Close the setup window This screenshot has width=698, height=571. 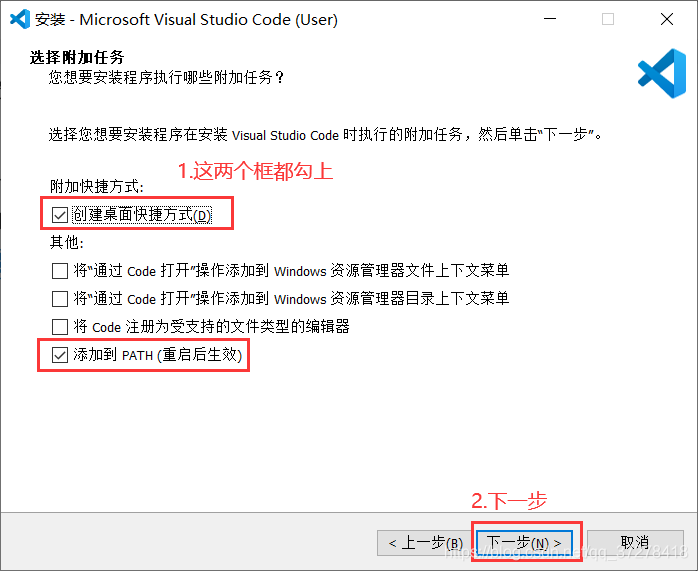(x=667, y=19)
